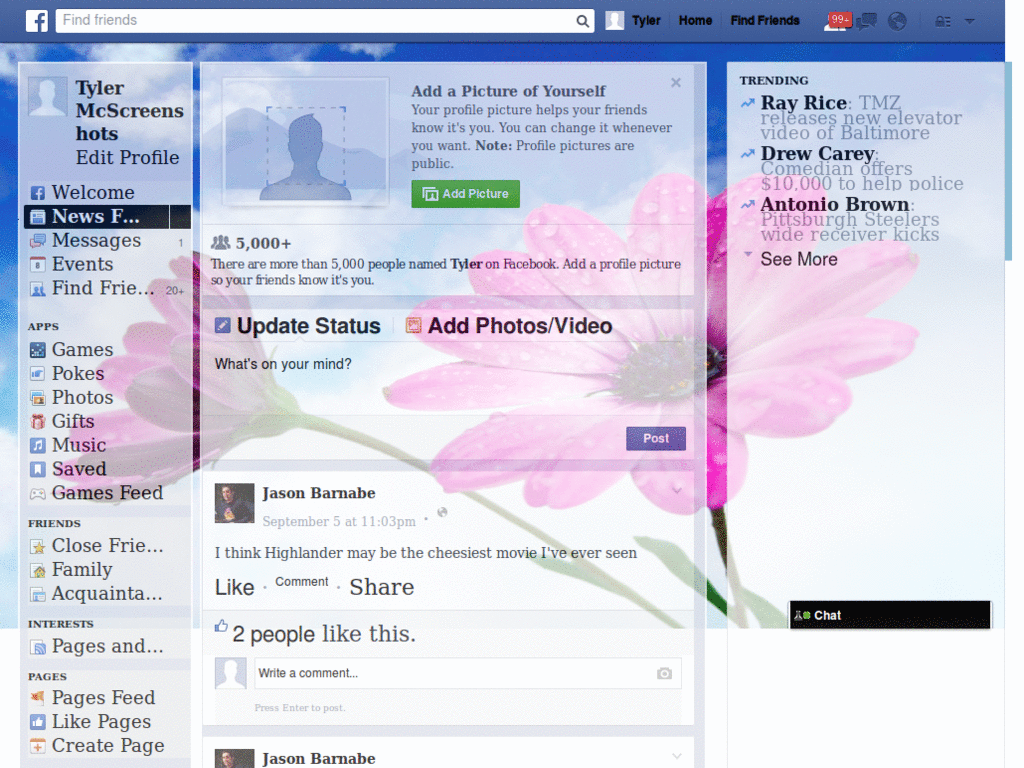Open the Chat bar
The width and height of the screenshot is (1024, 768).
click(890, 615)
